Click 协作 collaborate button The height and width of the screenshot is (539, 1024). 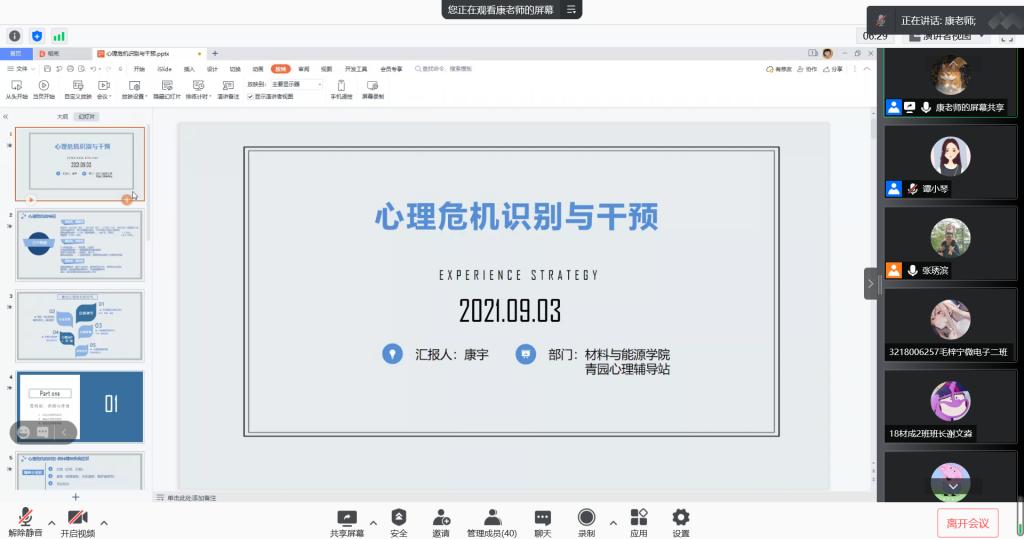tap(807, 69)
